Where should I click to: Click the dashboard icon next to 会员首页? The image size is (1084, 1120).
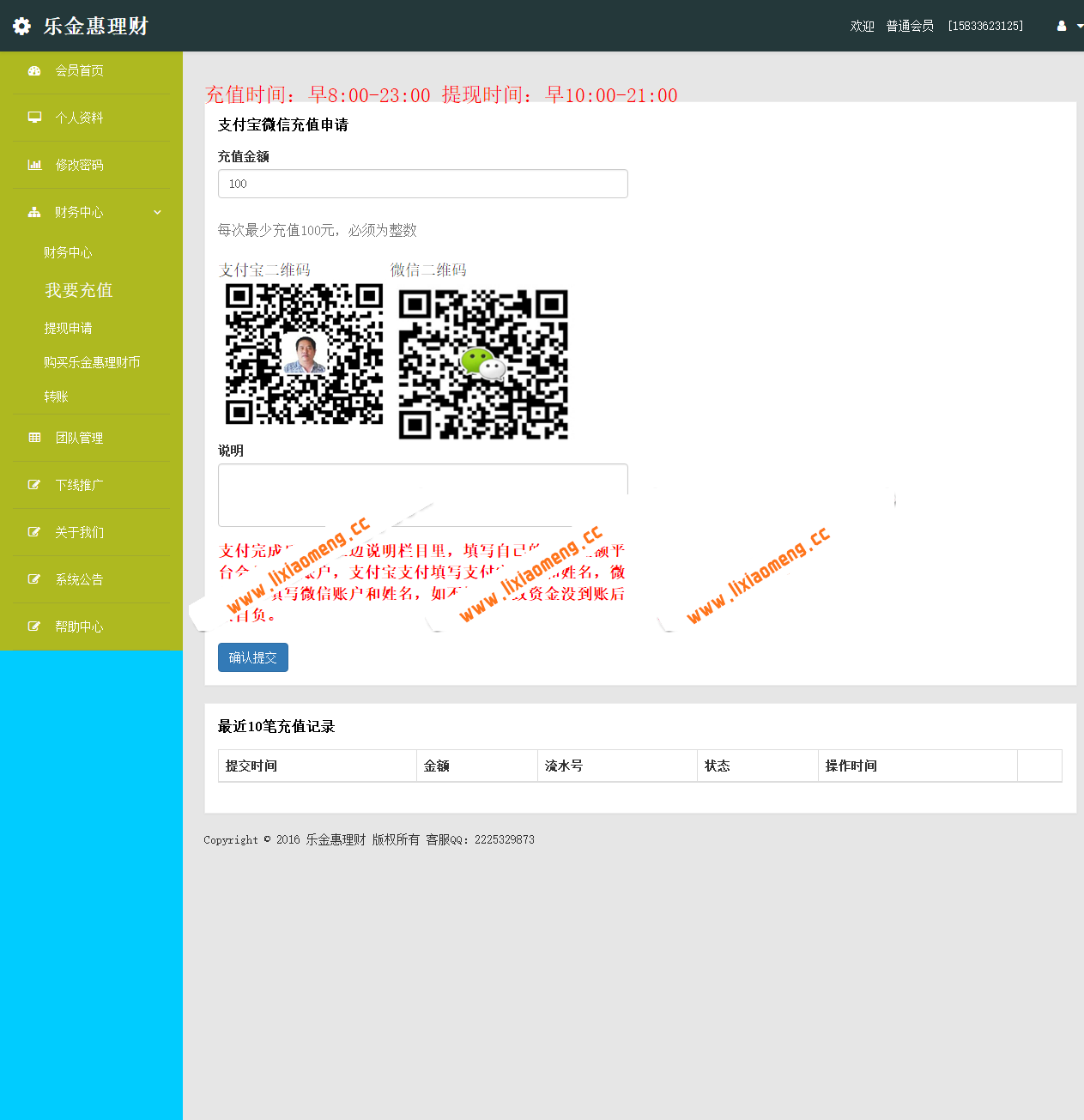[34, 71]
